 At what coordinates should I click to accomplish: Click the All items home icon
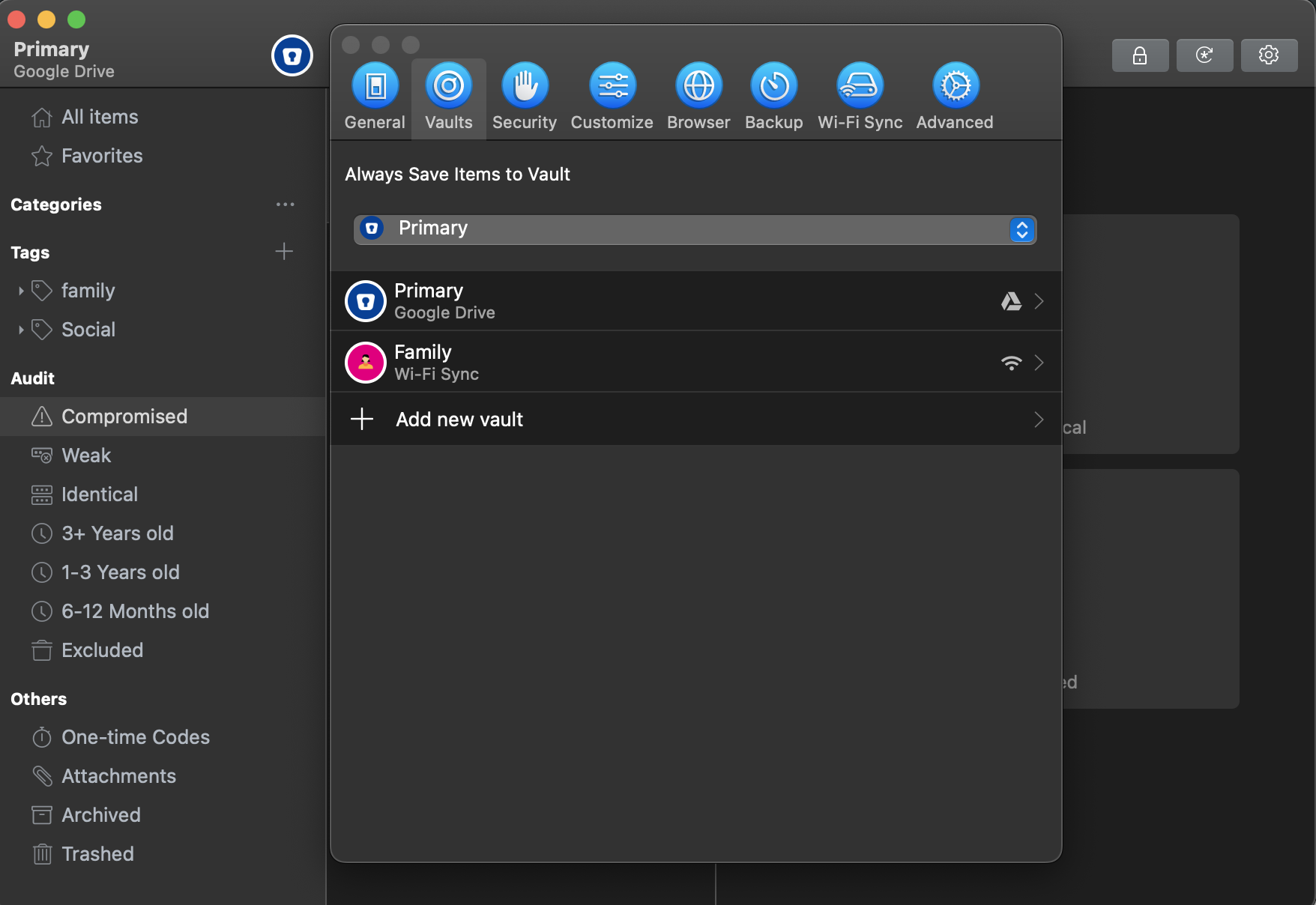[42, 117]
